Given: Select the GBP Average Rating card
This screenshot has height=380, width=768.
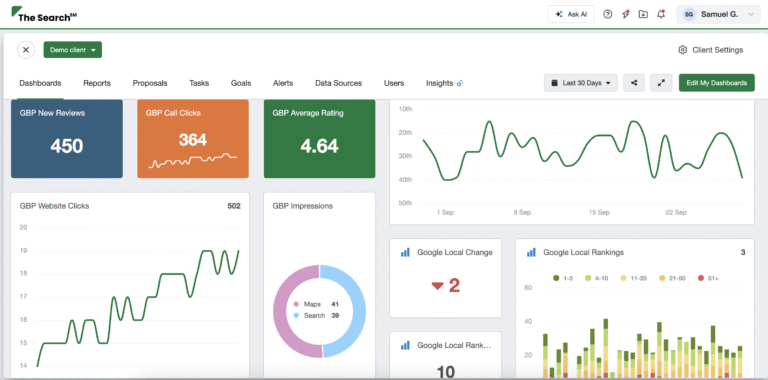Looking at the screenshot, I should tap(319, 139).
